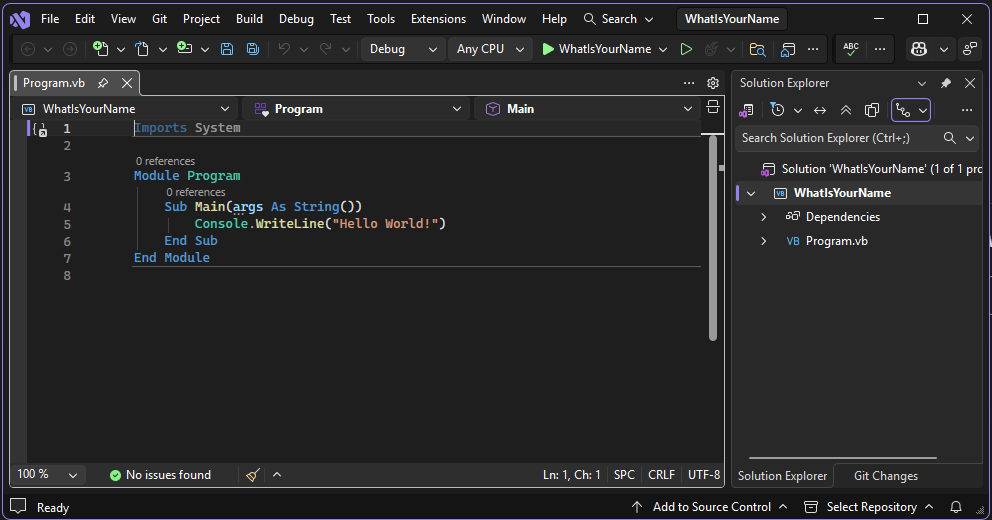
Task: Open GitHub Copilot icon in toolbar
Action: pos(920,49)
